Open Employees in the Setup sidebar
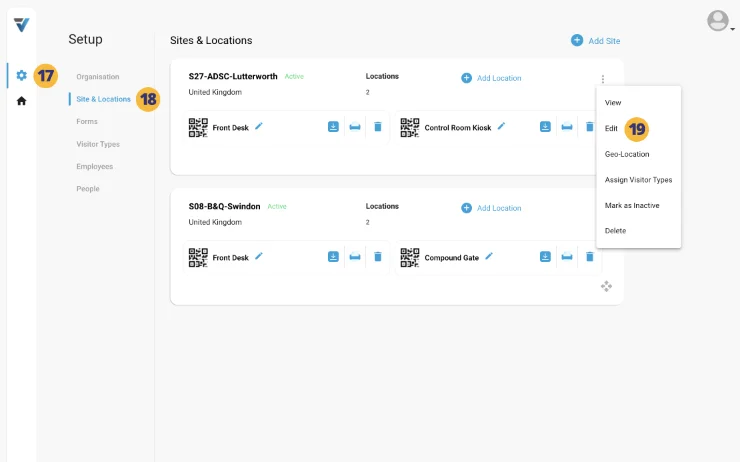 pos(94,166)
